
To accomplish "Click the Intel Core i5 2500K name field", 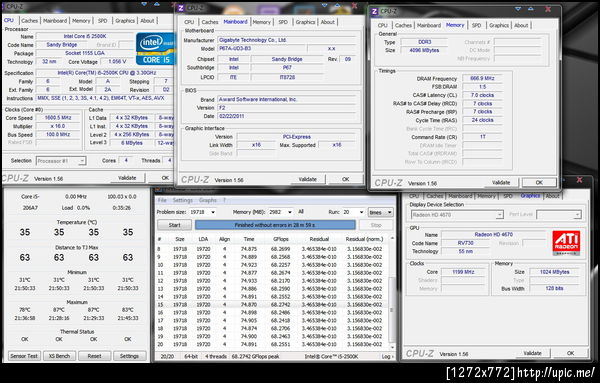I will pyautogui.click(x=85, y=36).
